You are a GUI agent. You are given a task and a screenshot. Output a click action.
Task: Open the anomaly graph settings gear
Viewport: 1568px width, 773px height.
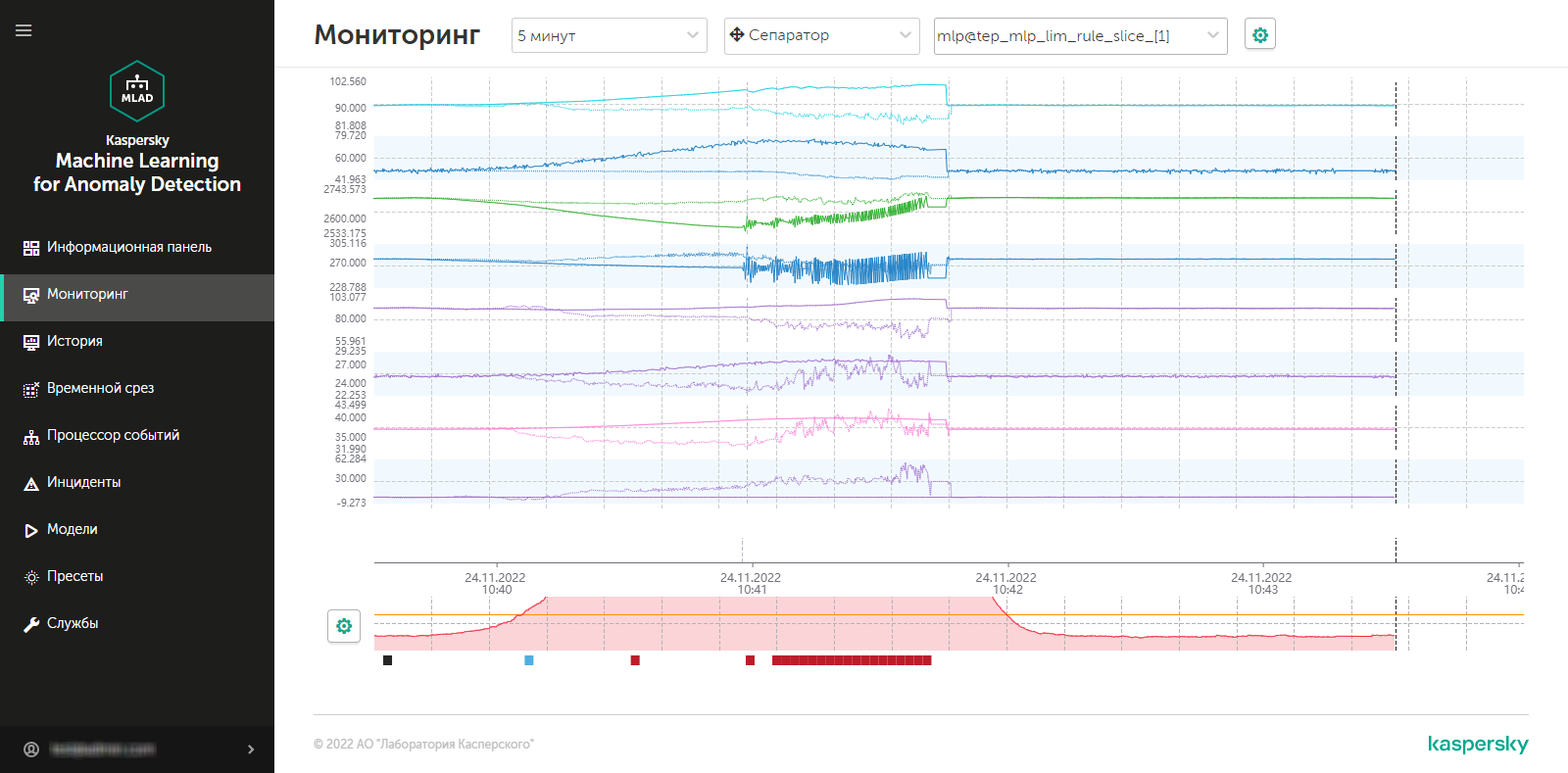coord(344,626)
